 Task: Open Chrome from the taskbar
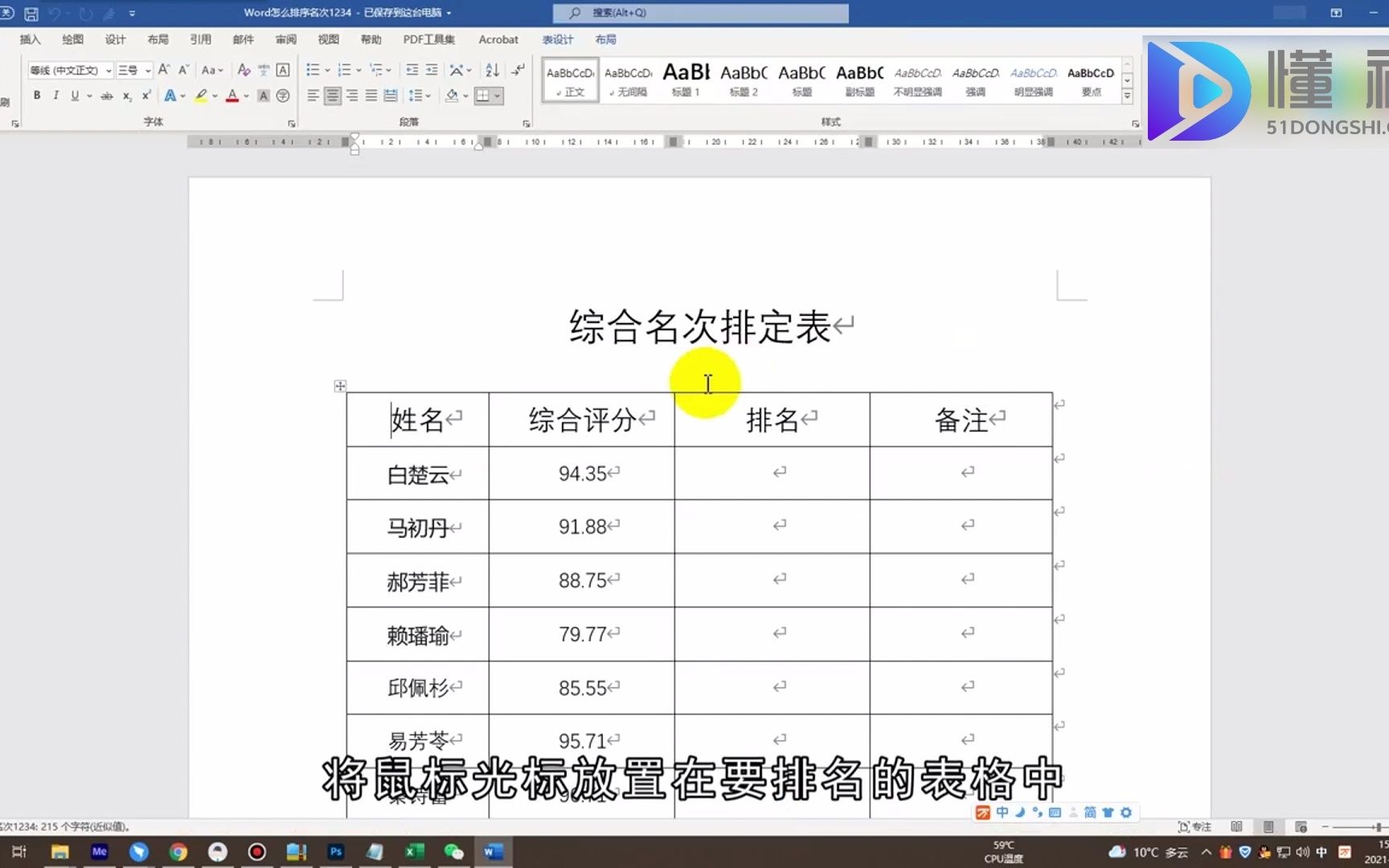pyautogui.click(x=178, y=851)
